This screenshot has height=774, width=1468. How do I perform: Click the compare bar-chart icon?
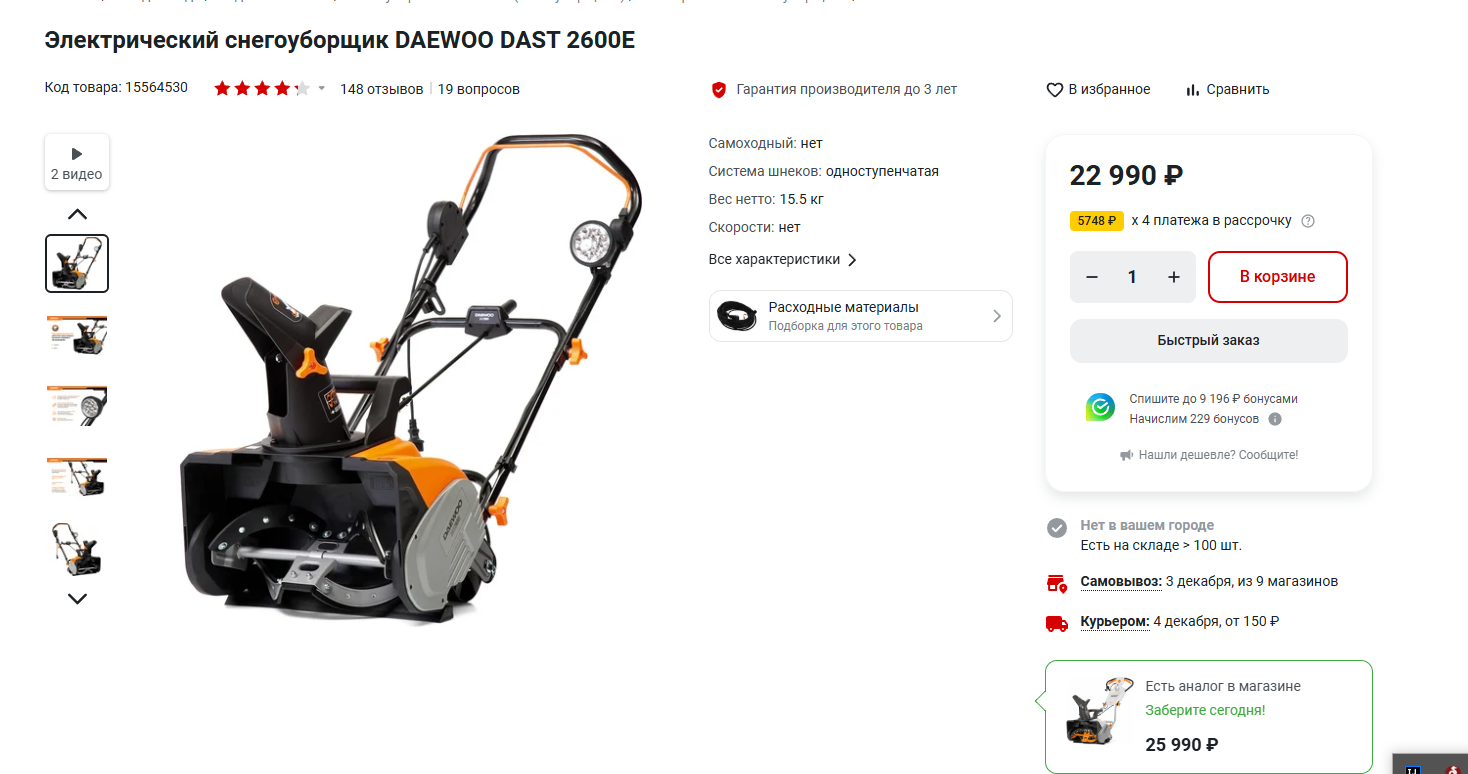[x=1192, y=89]
